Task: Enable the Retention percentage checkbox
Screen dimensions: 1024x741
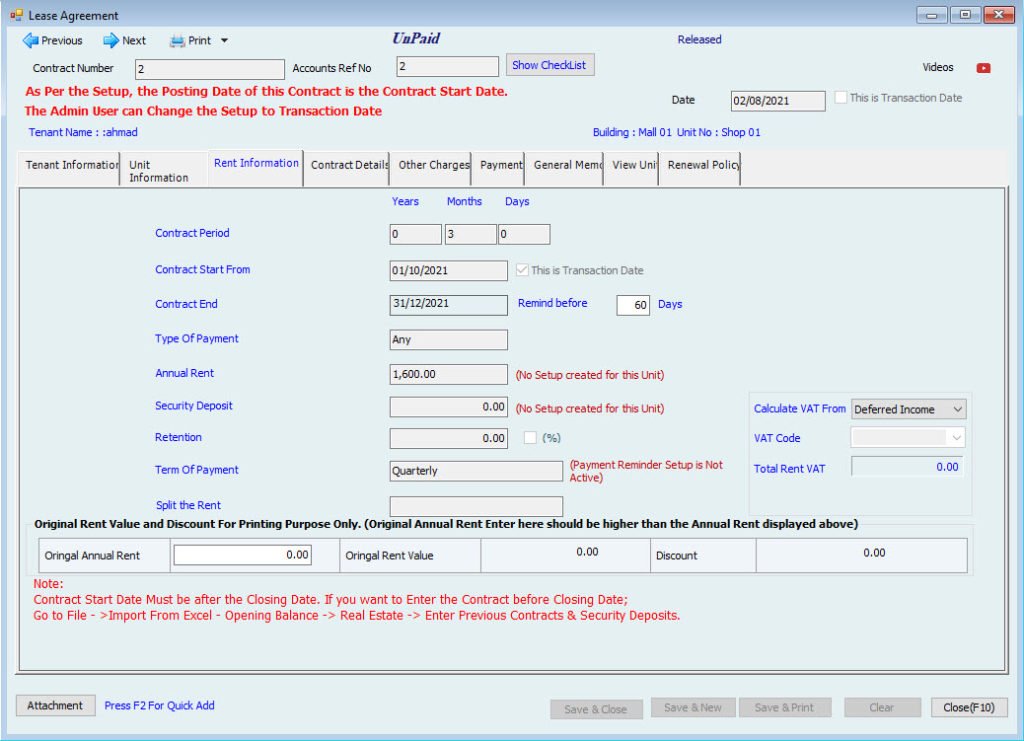Action: [x=530, y=437]
